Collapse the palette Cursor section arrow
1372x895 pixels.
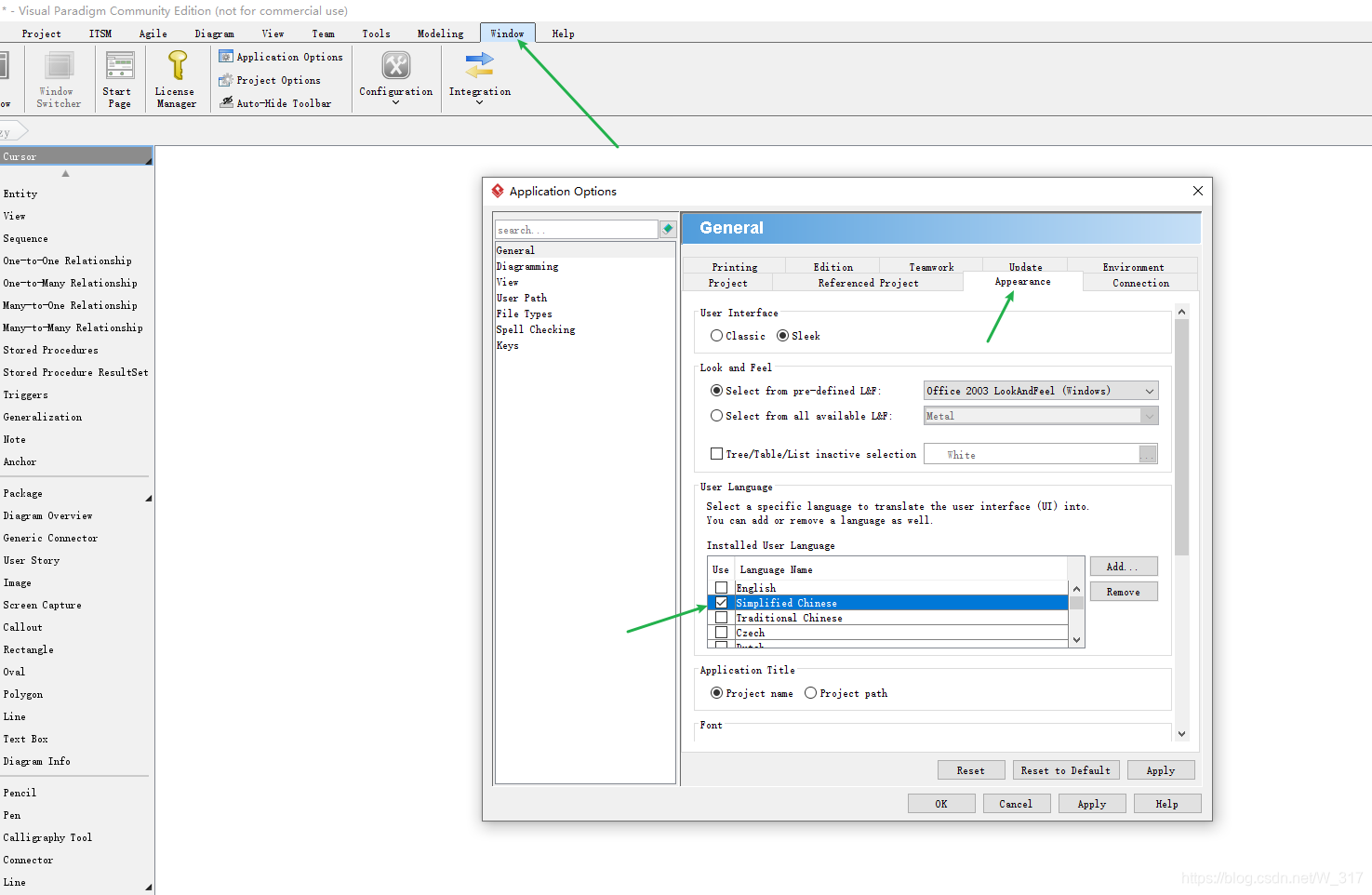click(x=148, y=161)
